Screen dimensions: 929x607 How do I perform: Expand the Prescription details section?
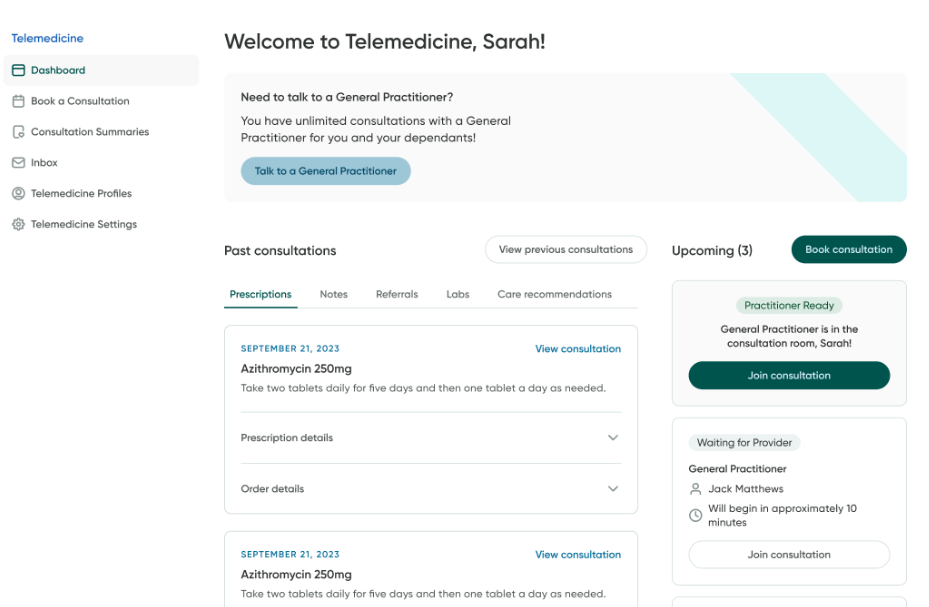click(x=611, y=438)
